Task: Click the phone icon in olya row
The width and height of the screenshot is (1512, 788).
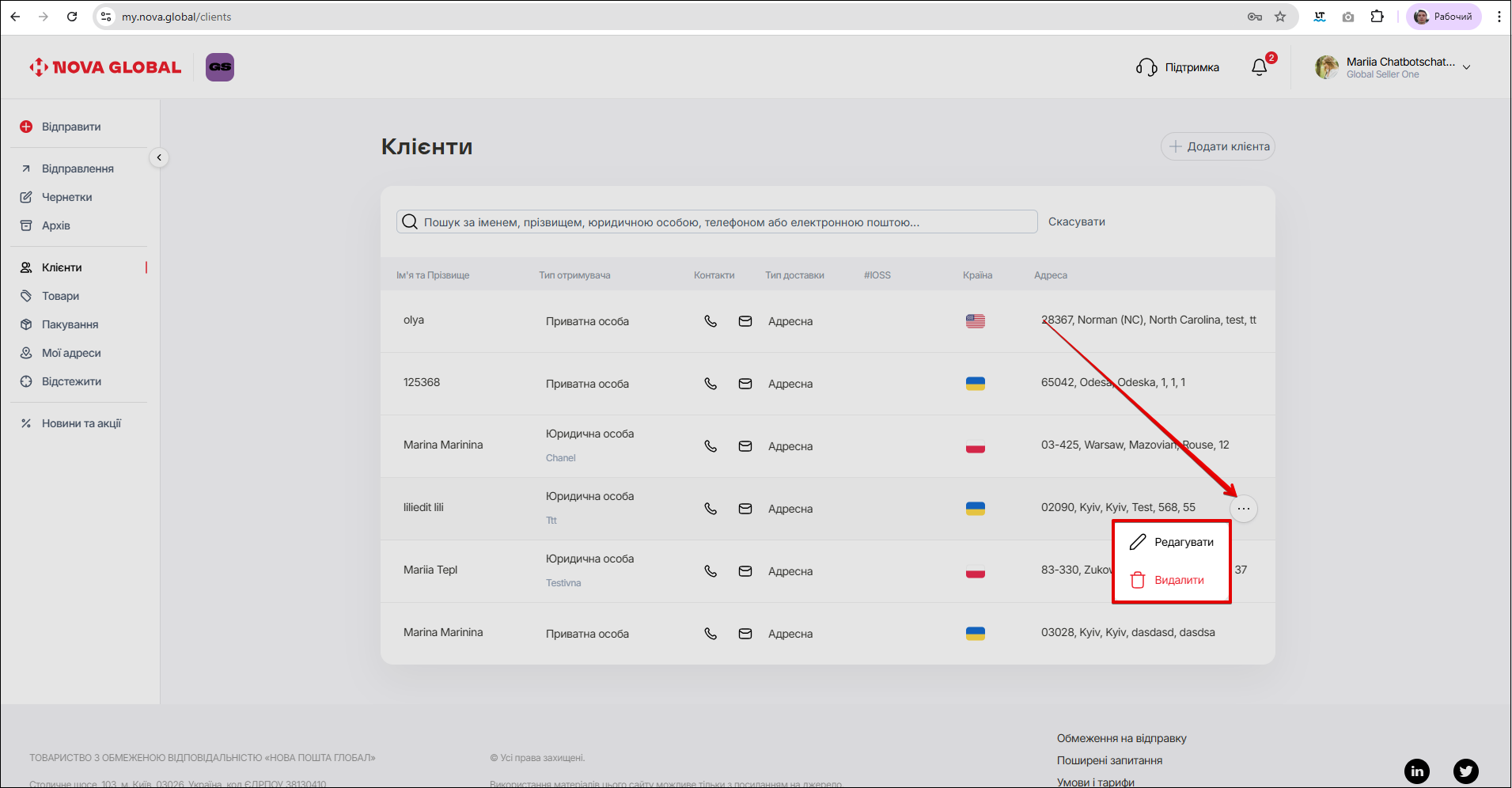Action: point(711,321)
